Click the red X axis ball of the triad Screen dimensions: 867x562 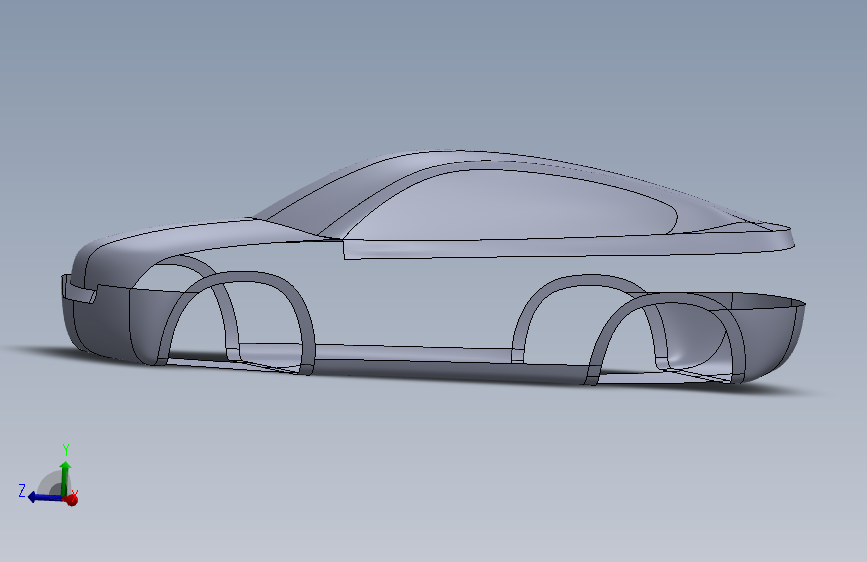pyautogui.click(x=71, y=499)
